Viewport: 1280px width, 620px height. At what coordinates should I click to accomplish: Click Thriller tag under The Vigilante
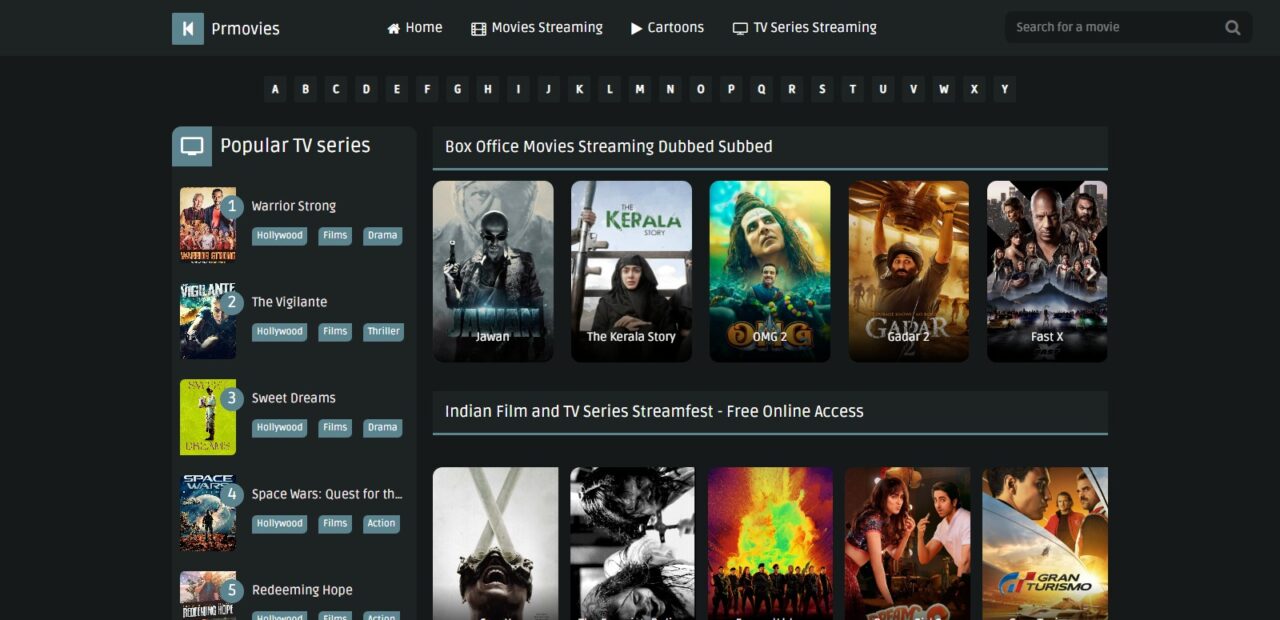pyautogui.click(x=383, y=332)
